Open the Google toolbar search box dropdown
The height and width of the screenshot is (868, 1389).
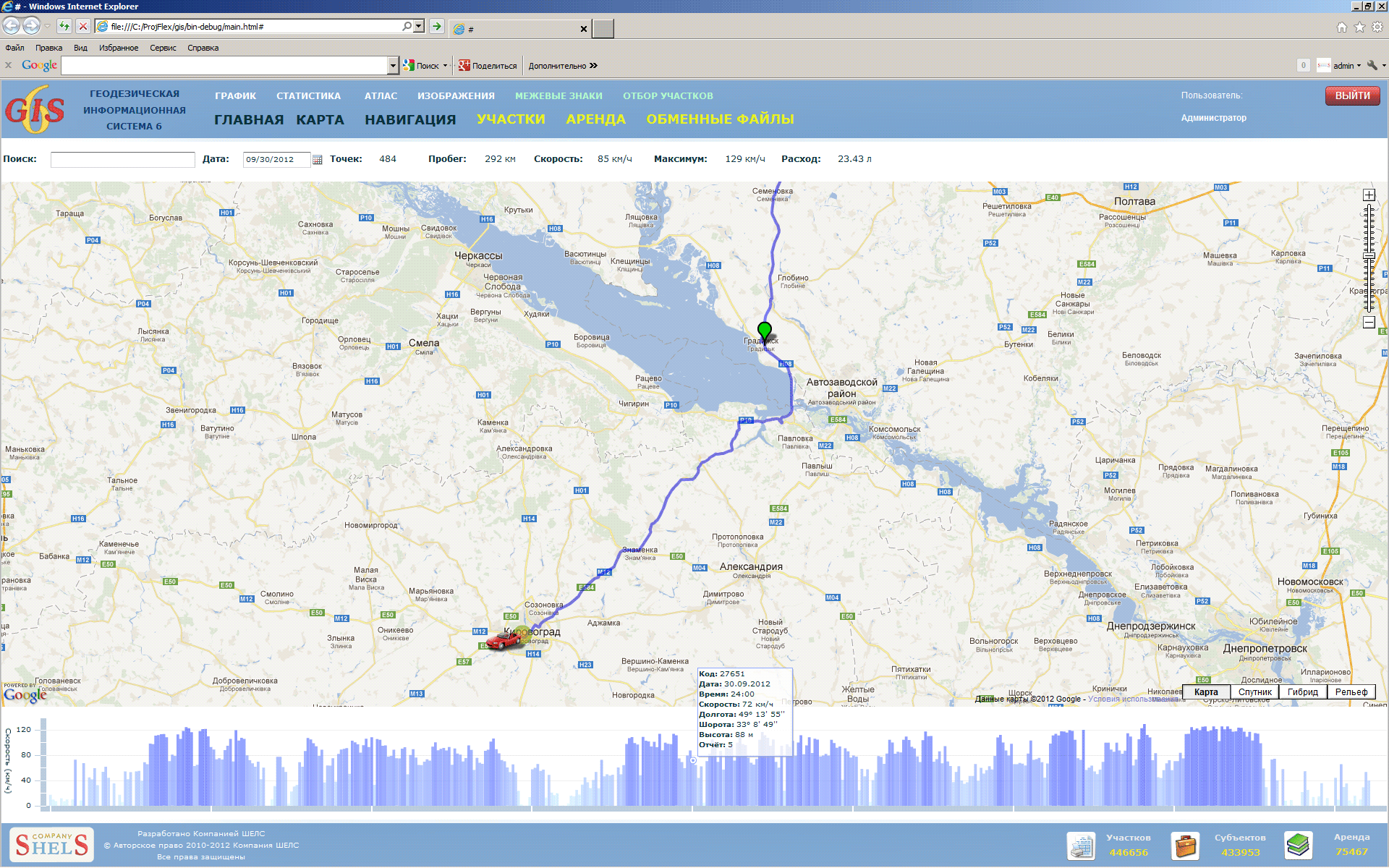point(393,66)
